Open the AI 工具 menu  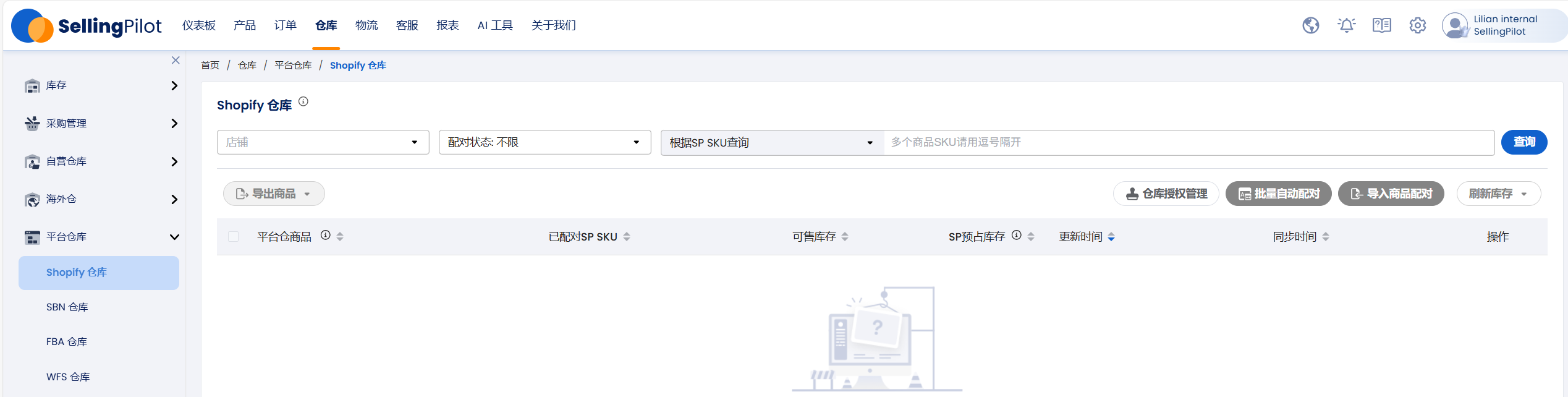coord(495,25)
